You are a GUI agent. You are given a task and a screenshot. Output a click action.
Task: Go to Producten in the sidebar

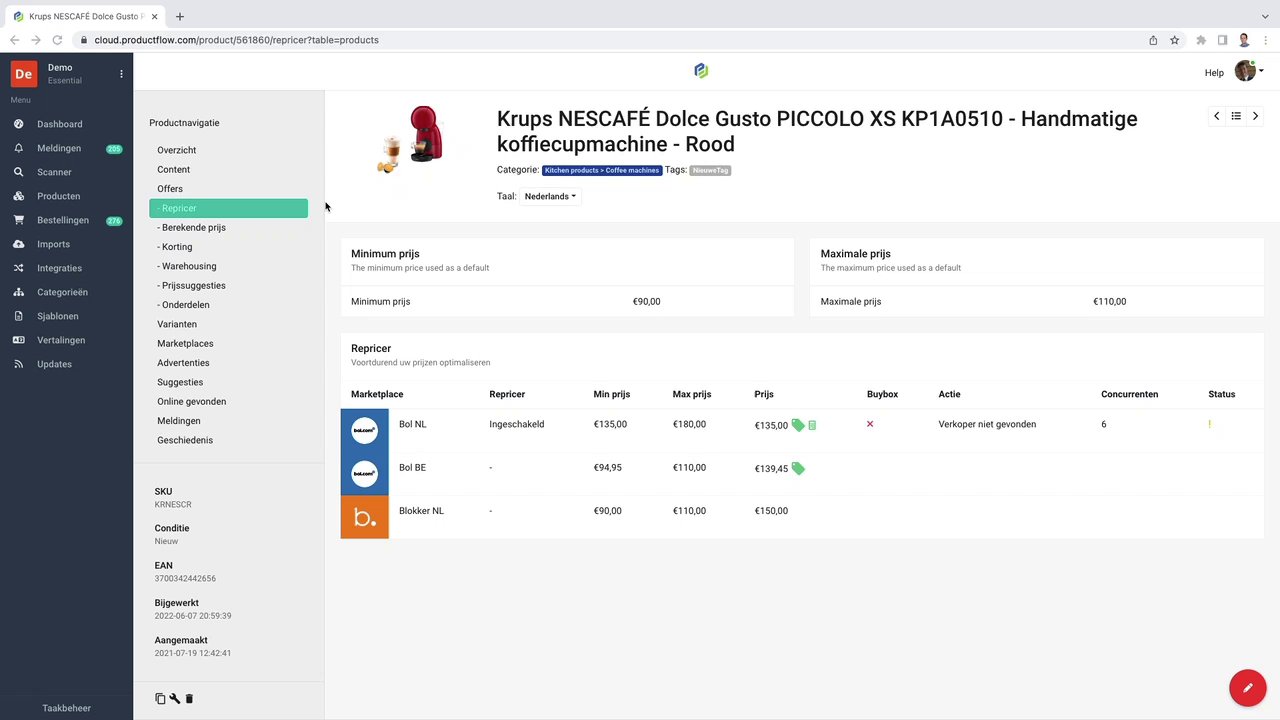click(x=58, y=196)
